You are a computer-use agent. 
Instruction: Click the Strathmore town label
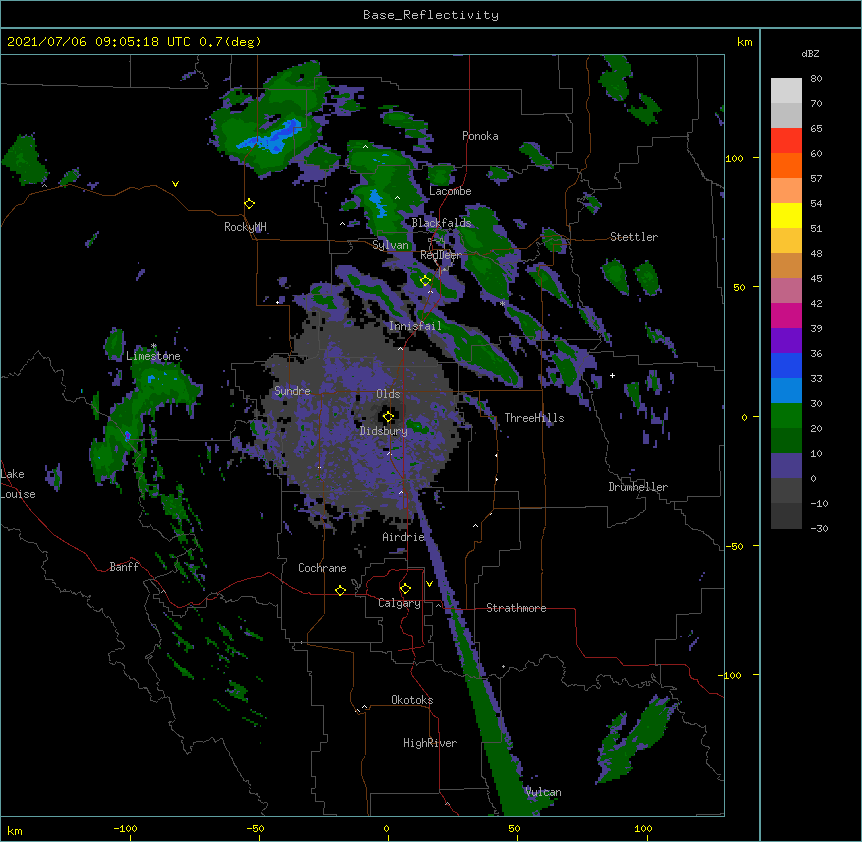tap(516, 608)
